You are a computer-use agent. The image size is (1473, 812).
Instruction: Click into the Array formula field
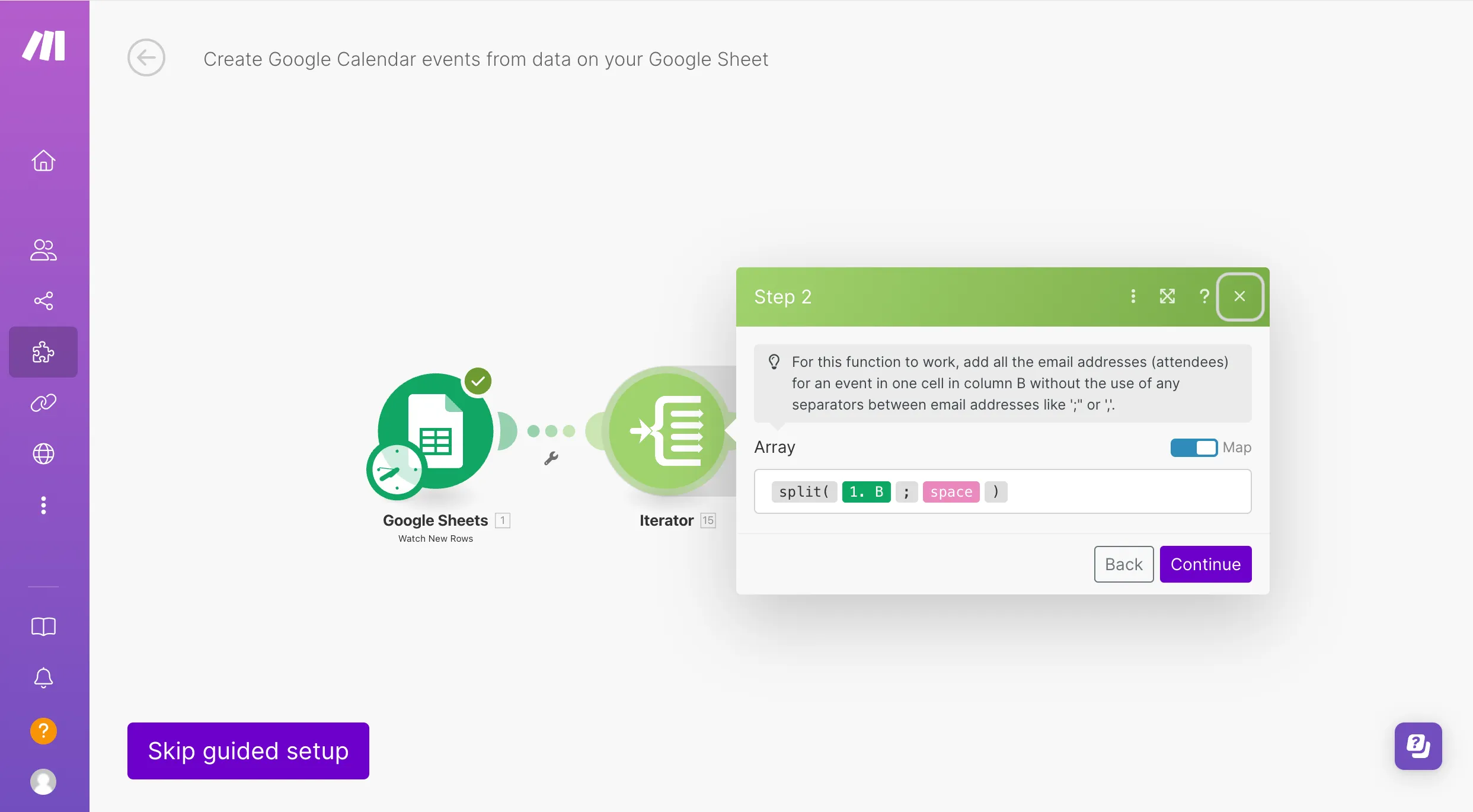1002,491
